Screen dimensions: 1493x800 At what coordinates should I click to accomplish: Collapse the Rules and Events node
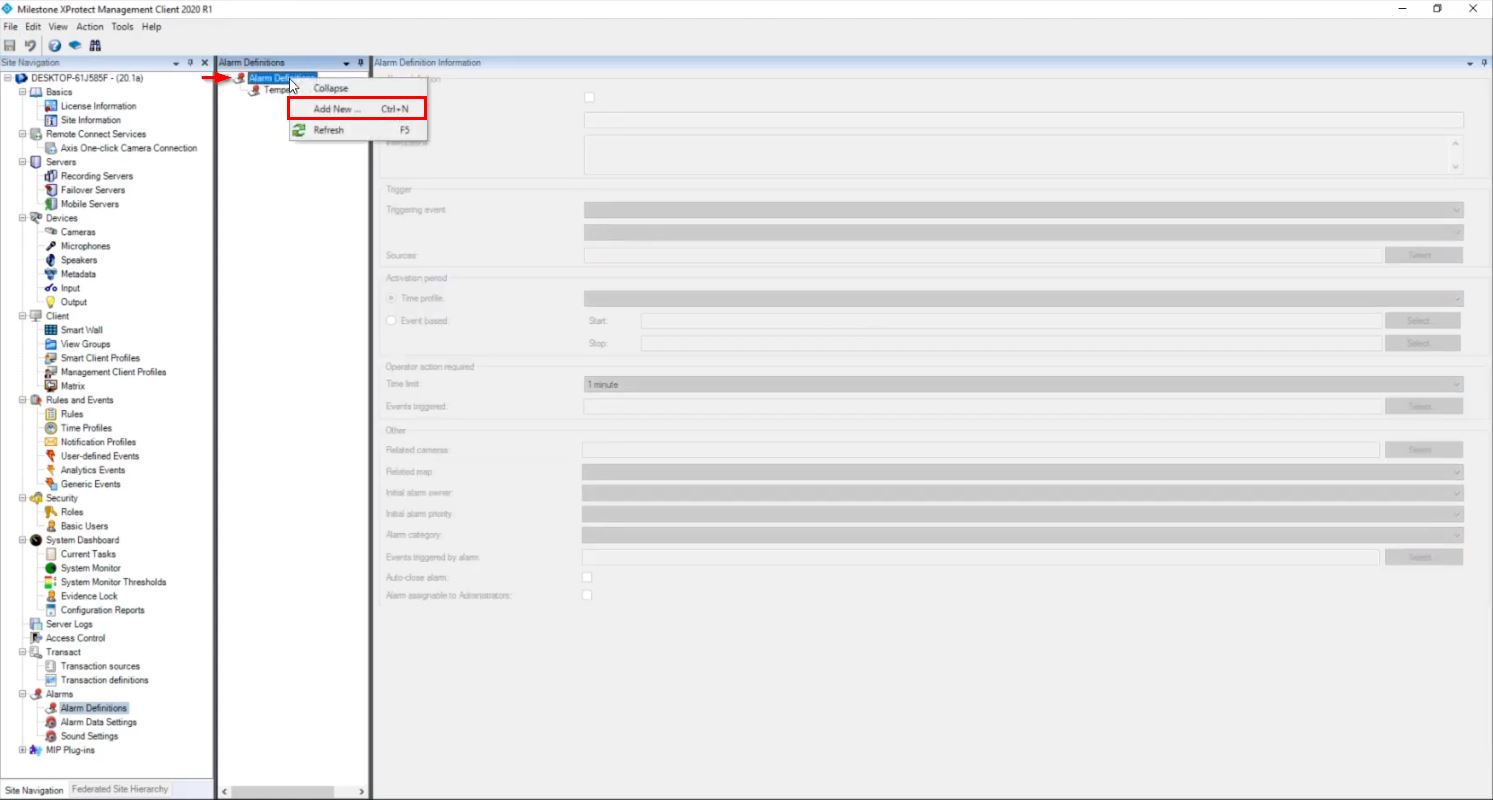pyautogui.click(x=22, y=400)
